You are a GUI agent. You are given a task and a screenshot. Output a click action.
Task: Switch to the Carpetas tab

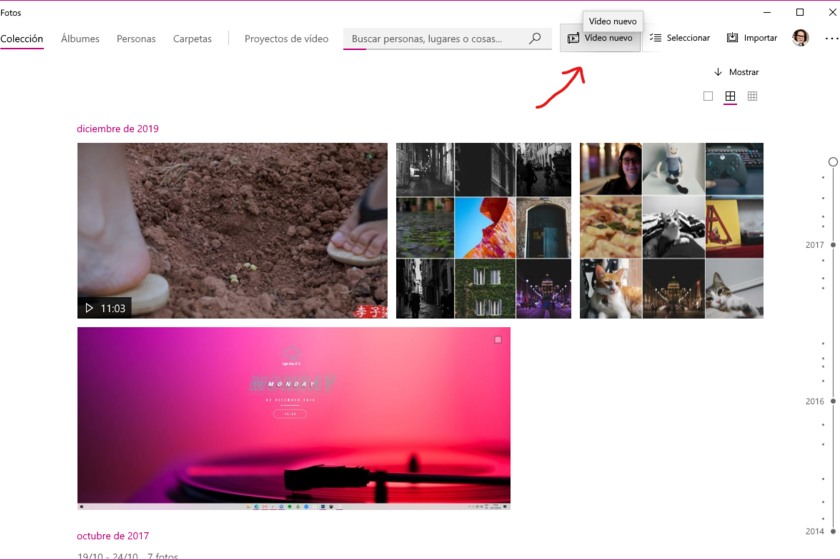(192, 39)
